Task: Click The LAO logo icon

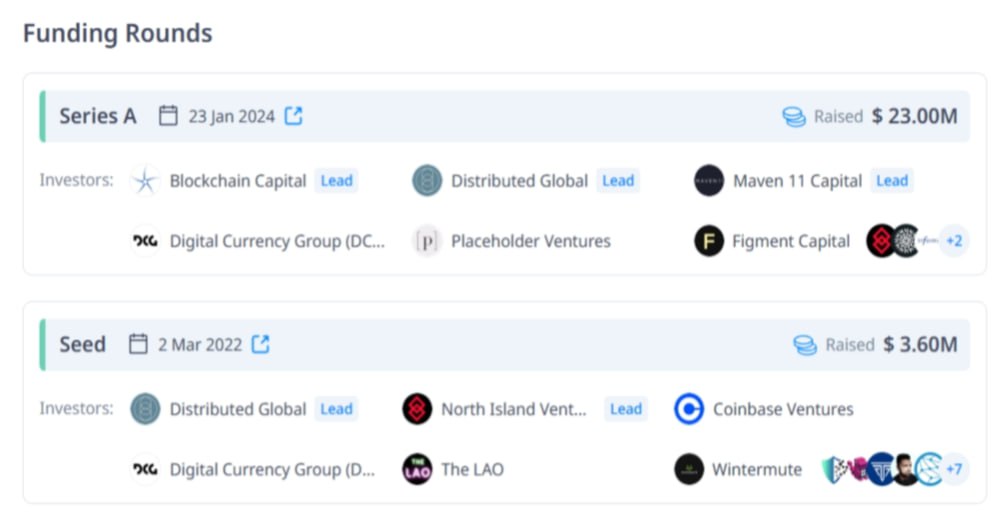Action: (417, 469)
